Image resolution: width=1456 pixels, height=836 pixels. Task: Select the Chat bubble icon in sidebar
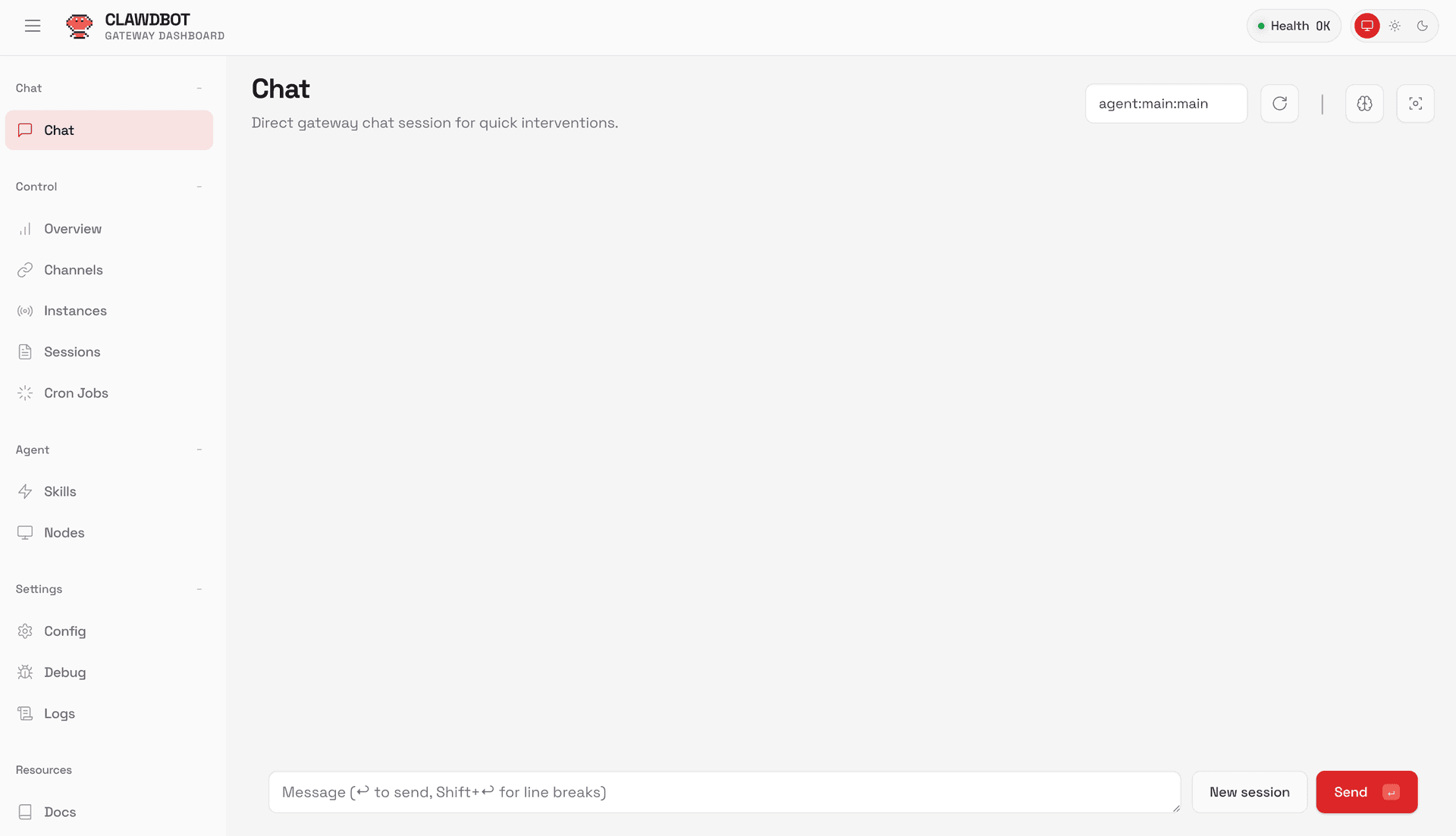(25, 130)
